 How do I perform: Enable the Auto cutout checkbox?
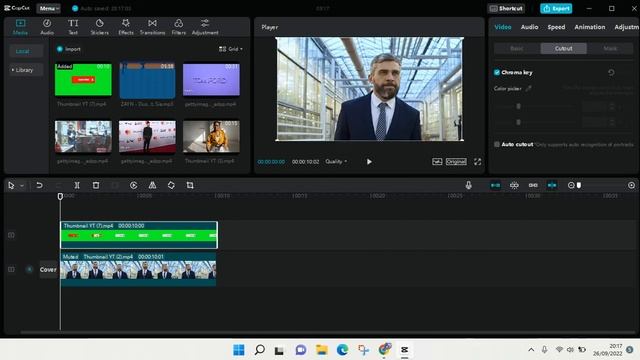497,144
